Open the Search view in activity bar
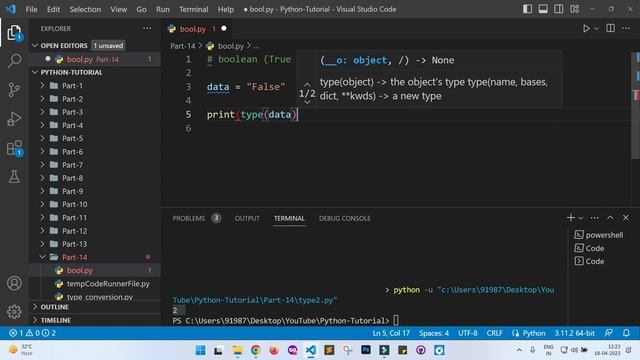The height and width of the screenshot is (360, 640). pos(14,61)
